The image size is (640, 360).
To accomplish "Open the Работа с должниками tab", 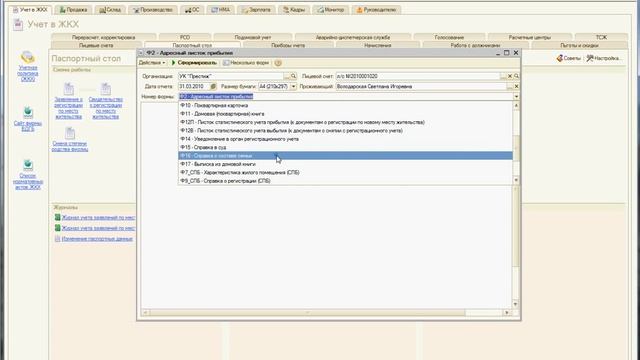I will point(476,45).
